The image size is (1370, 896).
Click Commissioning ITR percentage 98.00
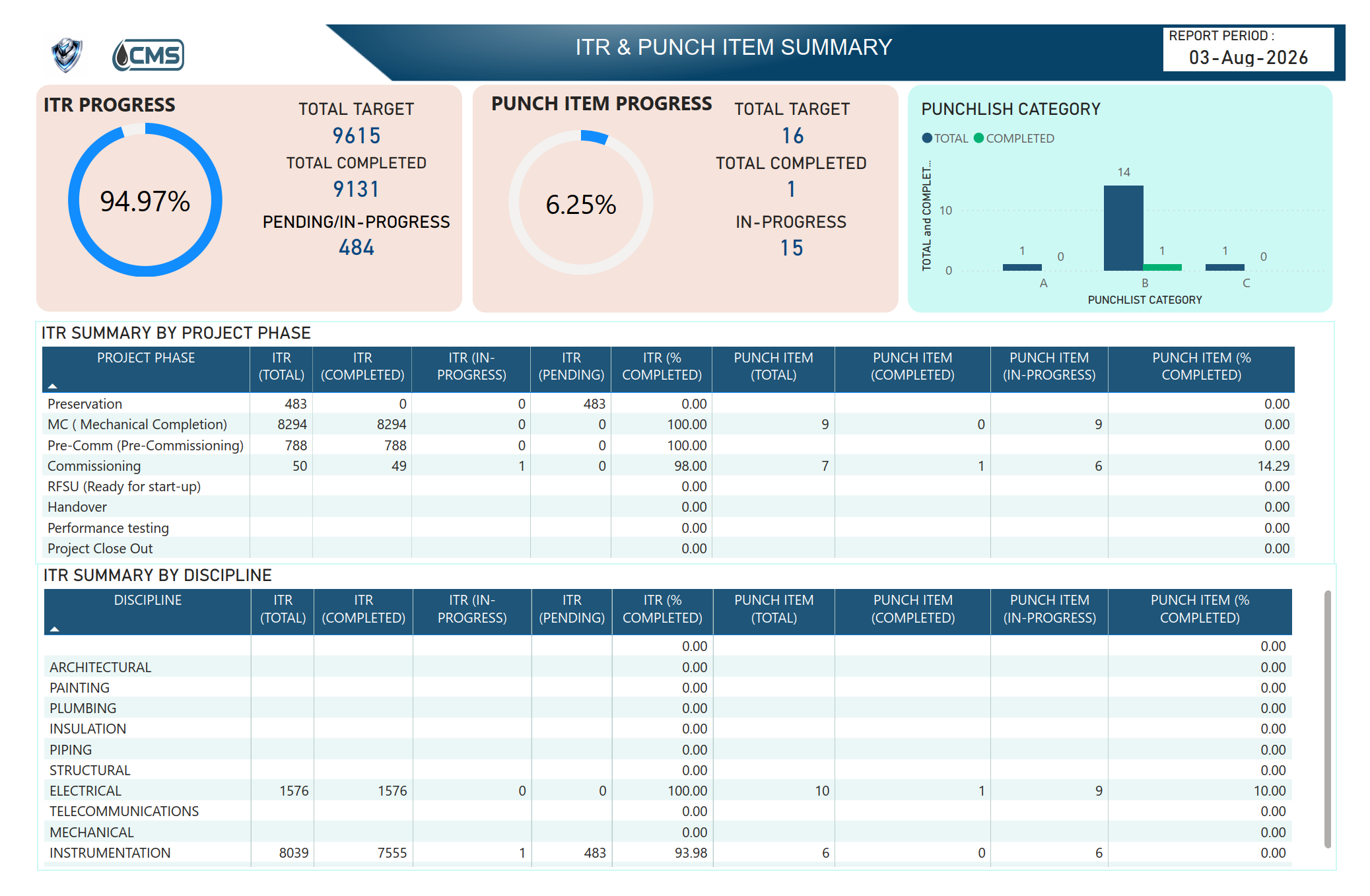690,466
